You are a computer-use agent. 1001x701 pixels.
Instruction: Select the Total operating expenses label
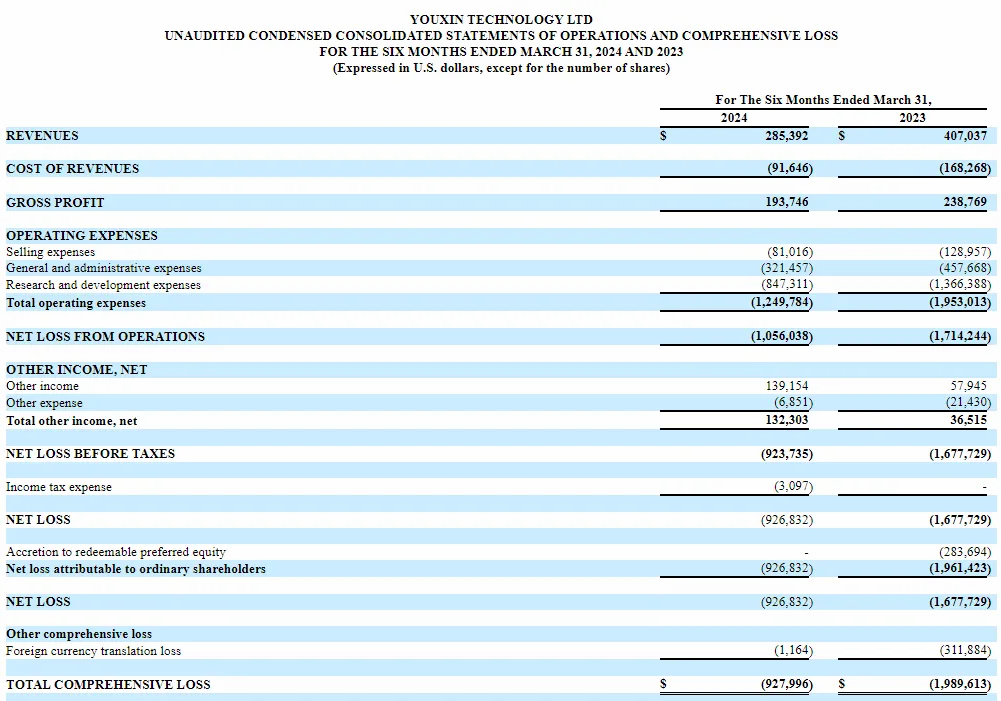76,303
